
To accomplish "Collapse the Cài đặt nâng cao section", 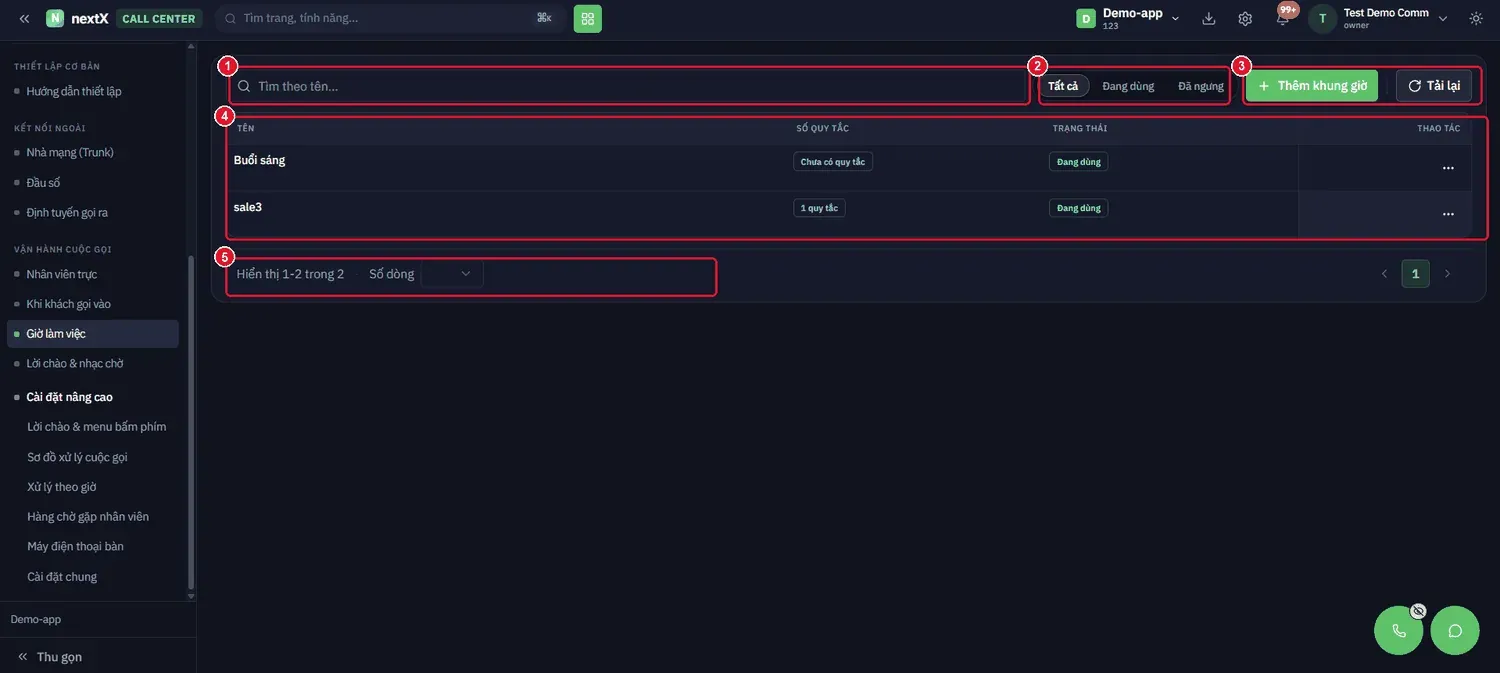I will point(69,397).
